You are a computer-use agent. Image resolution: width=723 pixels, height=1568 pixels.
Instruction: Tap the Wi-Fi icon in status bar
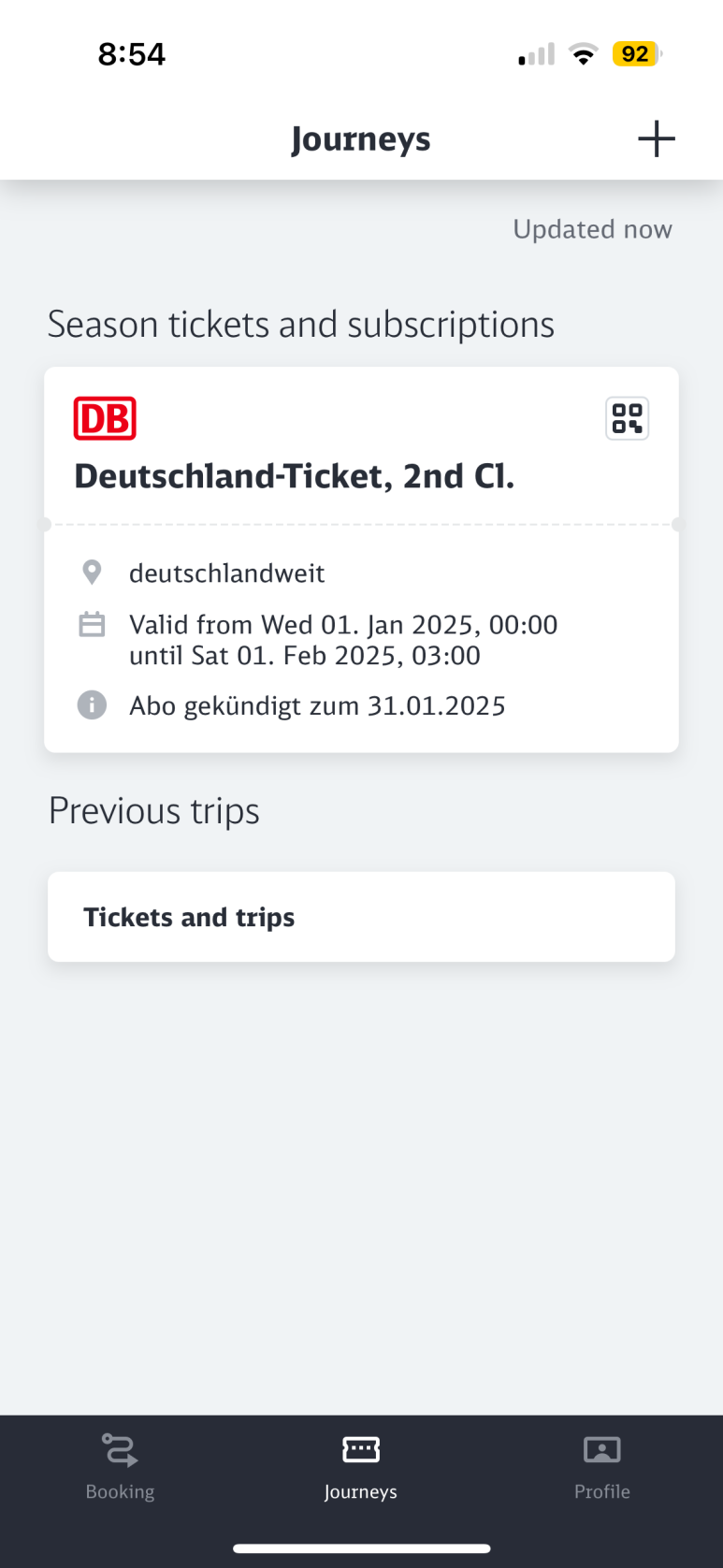(x=584, y=55)
